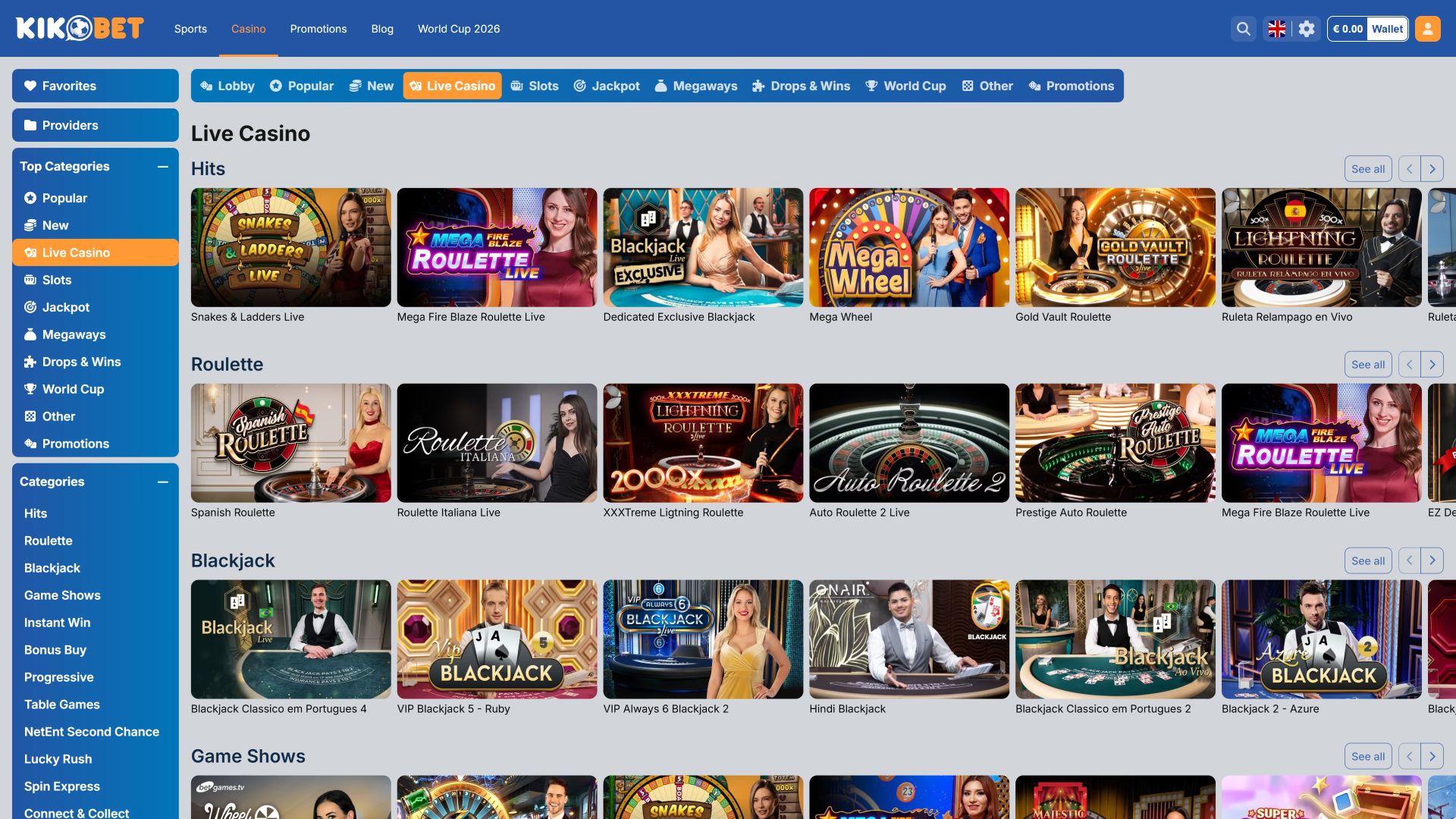Viewport: 1456px width, 819px height.
Task: Click the Megaways bag icon in sidebar
Action: pyautogui.click(x=30, y=334)
